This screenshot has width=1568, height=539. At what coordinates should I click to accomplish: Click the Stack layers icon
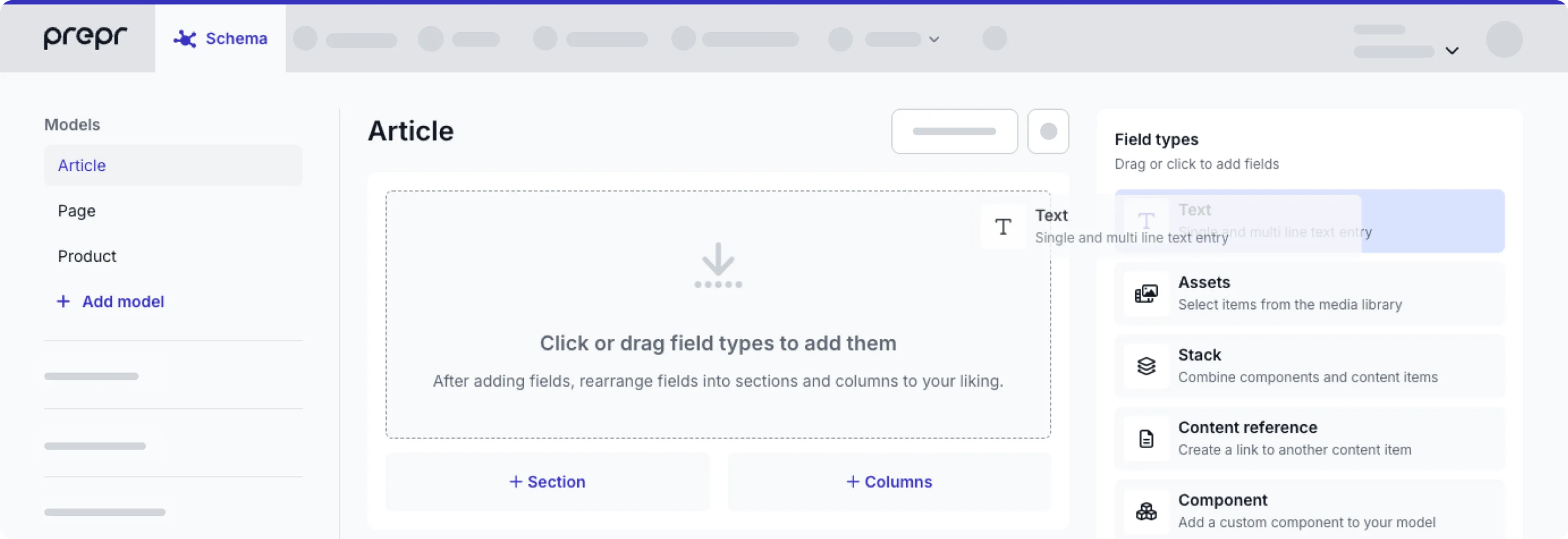(1146, 366)
